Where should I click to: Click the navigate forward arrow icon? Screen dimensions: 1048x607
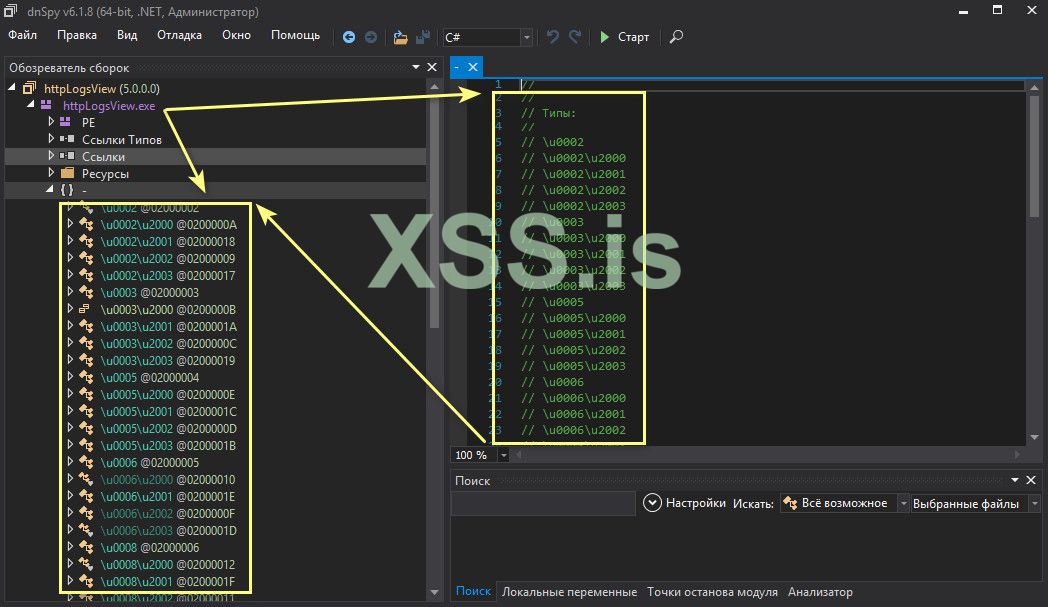(x=370, y=37)
